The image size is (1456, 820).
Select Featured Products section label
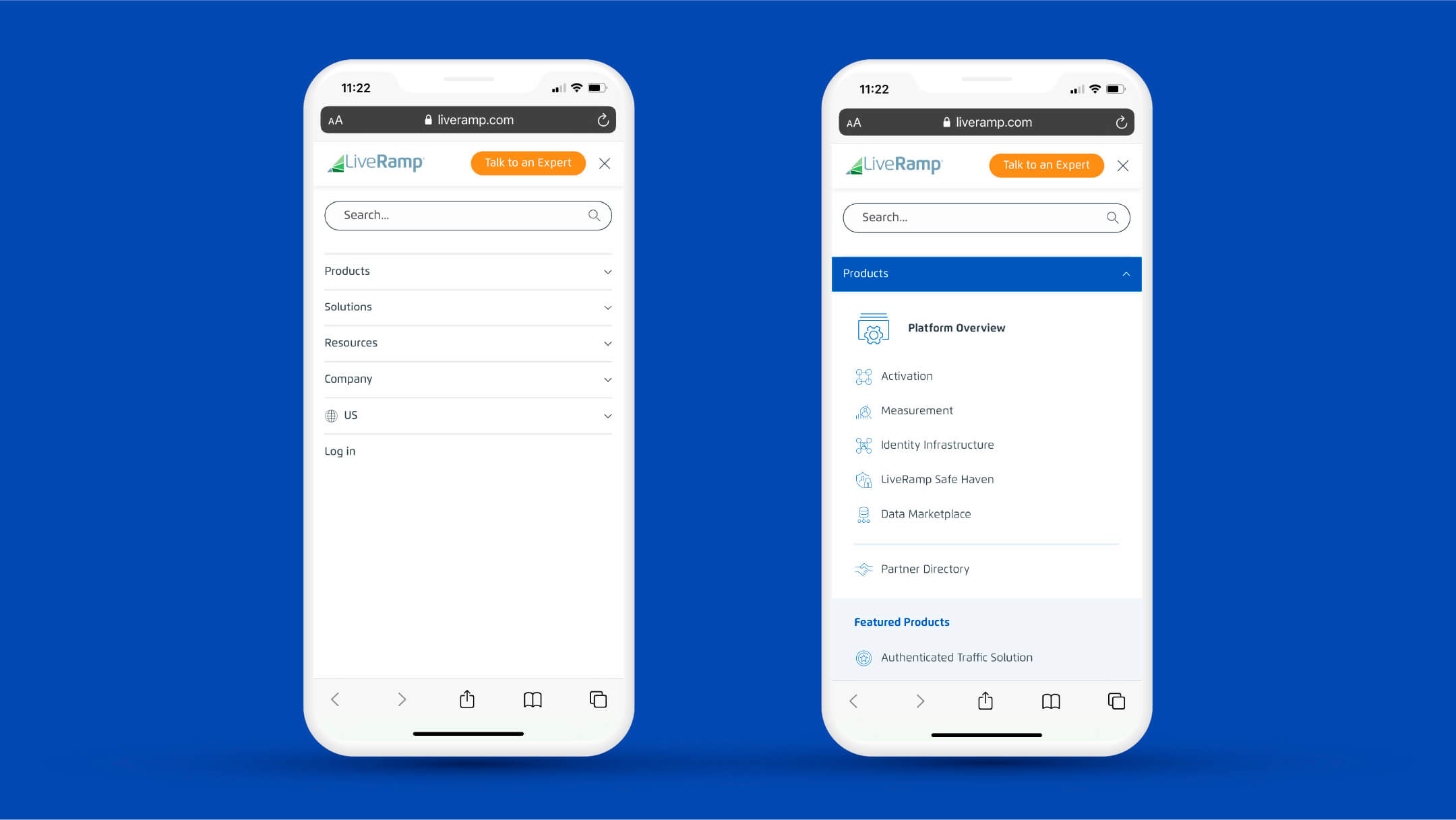click(902, 622)
